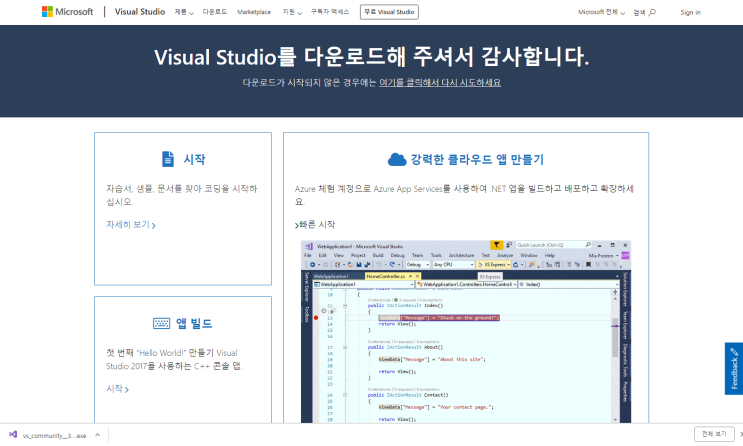The width and height of the screenshot is (743, 446).
Task: Click the Sign in link
Action: point(690,12)
